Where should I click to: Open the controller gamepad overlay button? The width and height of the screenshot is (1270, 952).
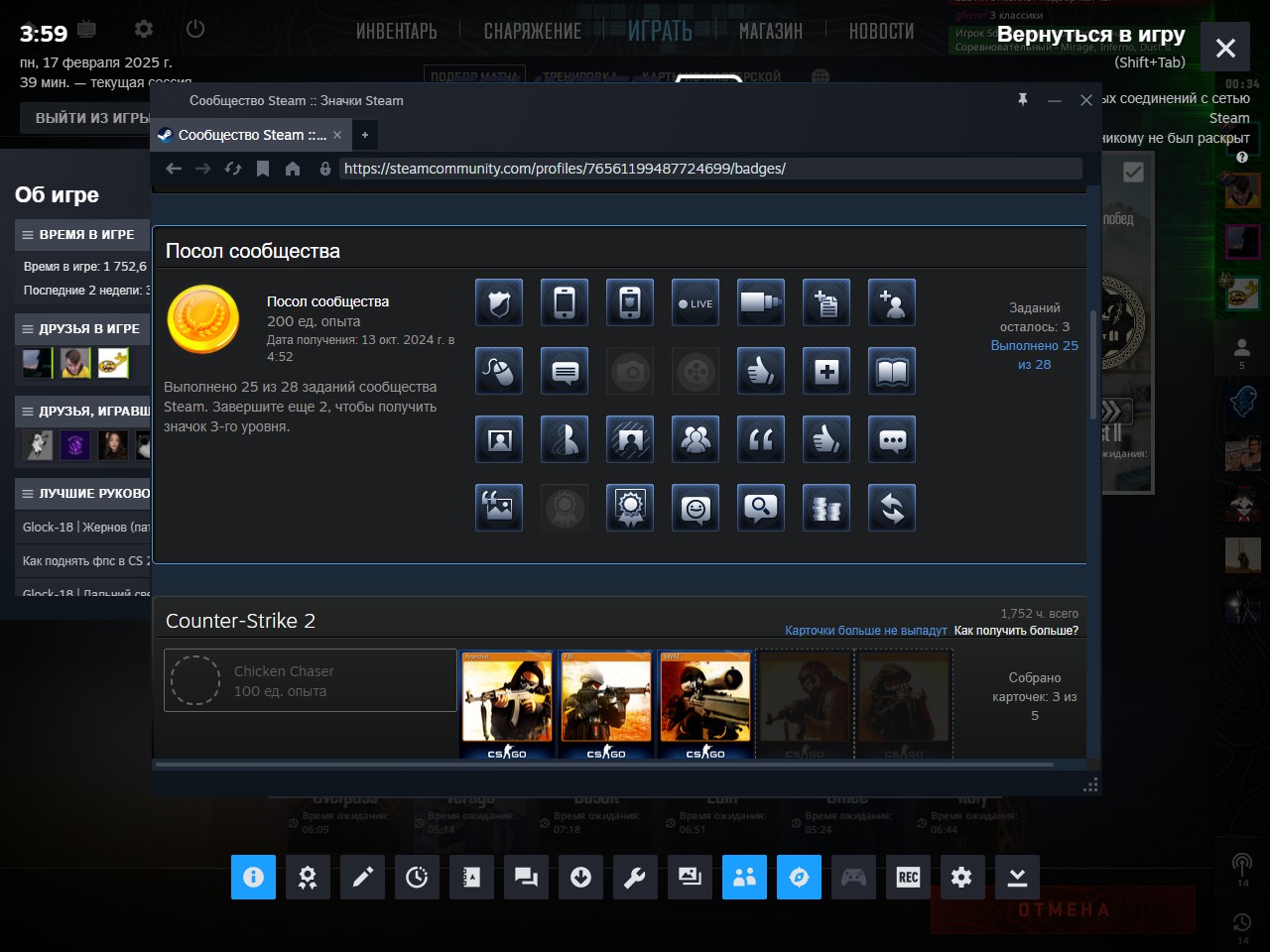pos(853,878)
